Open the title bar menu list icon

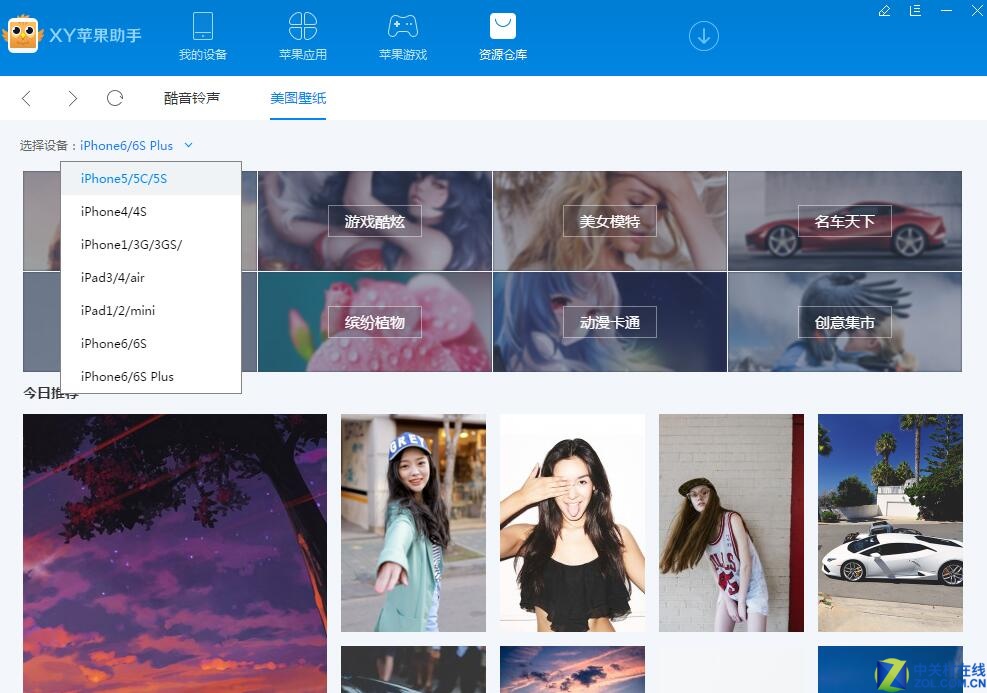(915, 11)
